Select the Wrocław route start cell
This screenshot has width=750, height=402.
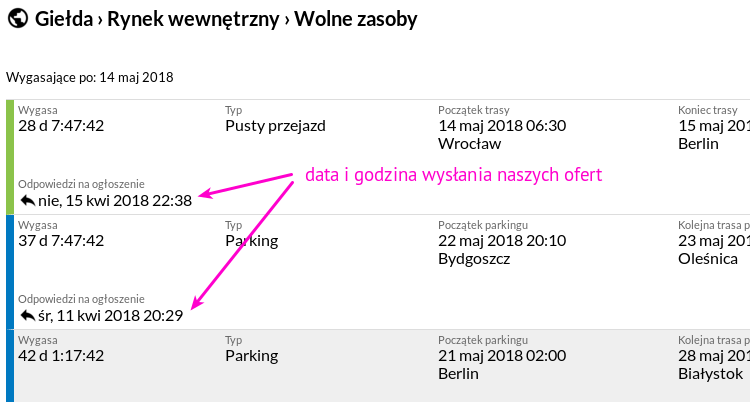pos(502,127)
